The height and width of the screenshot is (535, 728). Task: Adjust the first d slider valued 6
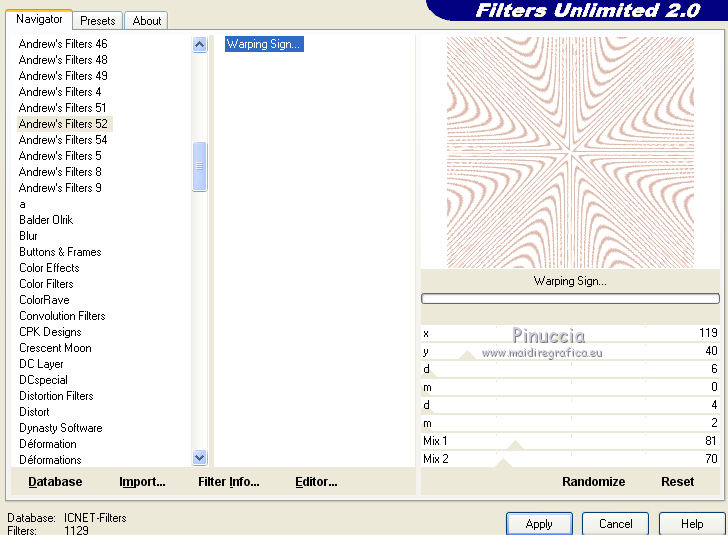[570, 369]
